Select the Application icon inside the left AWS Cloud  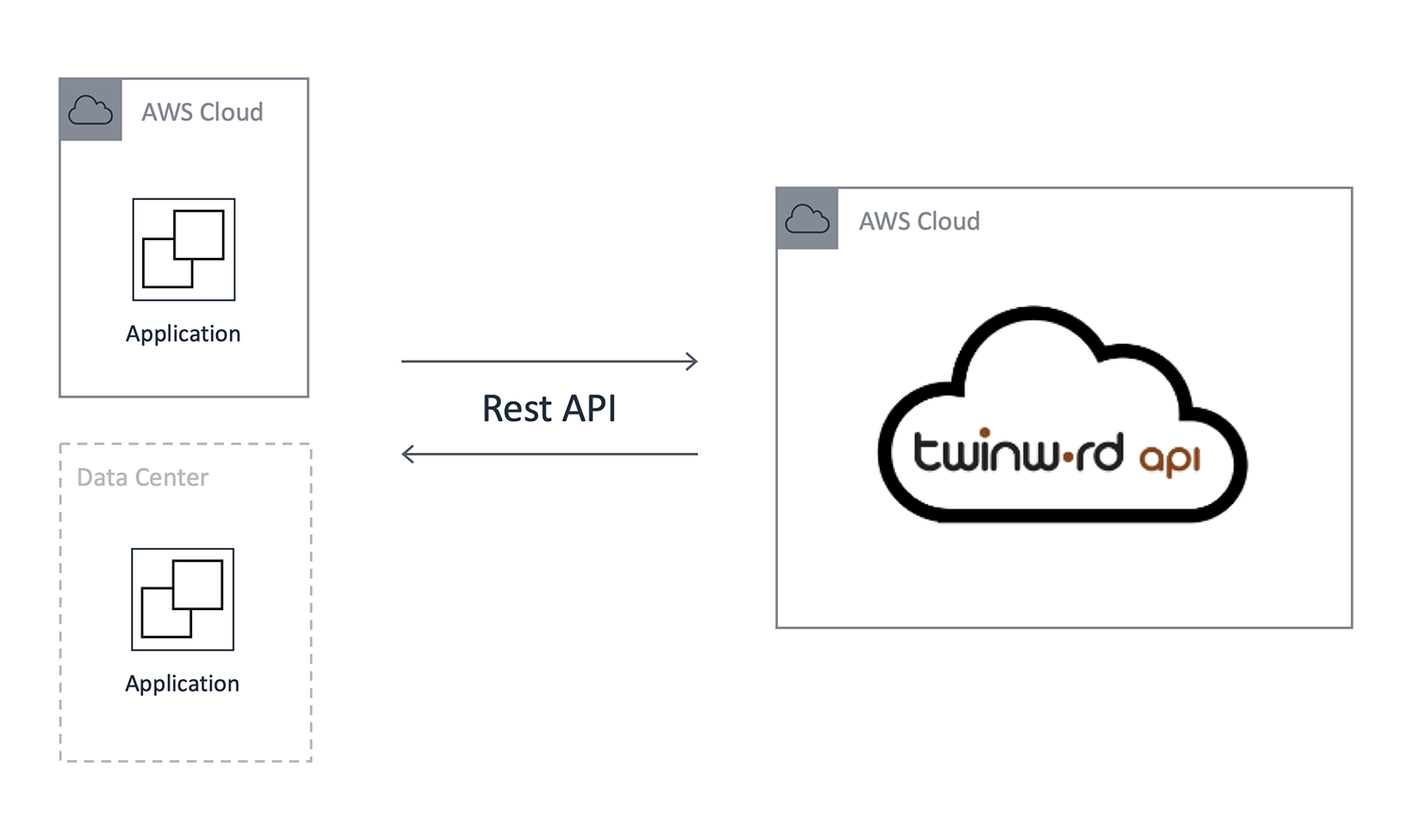click(x=184, y=250)
